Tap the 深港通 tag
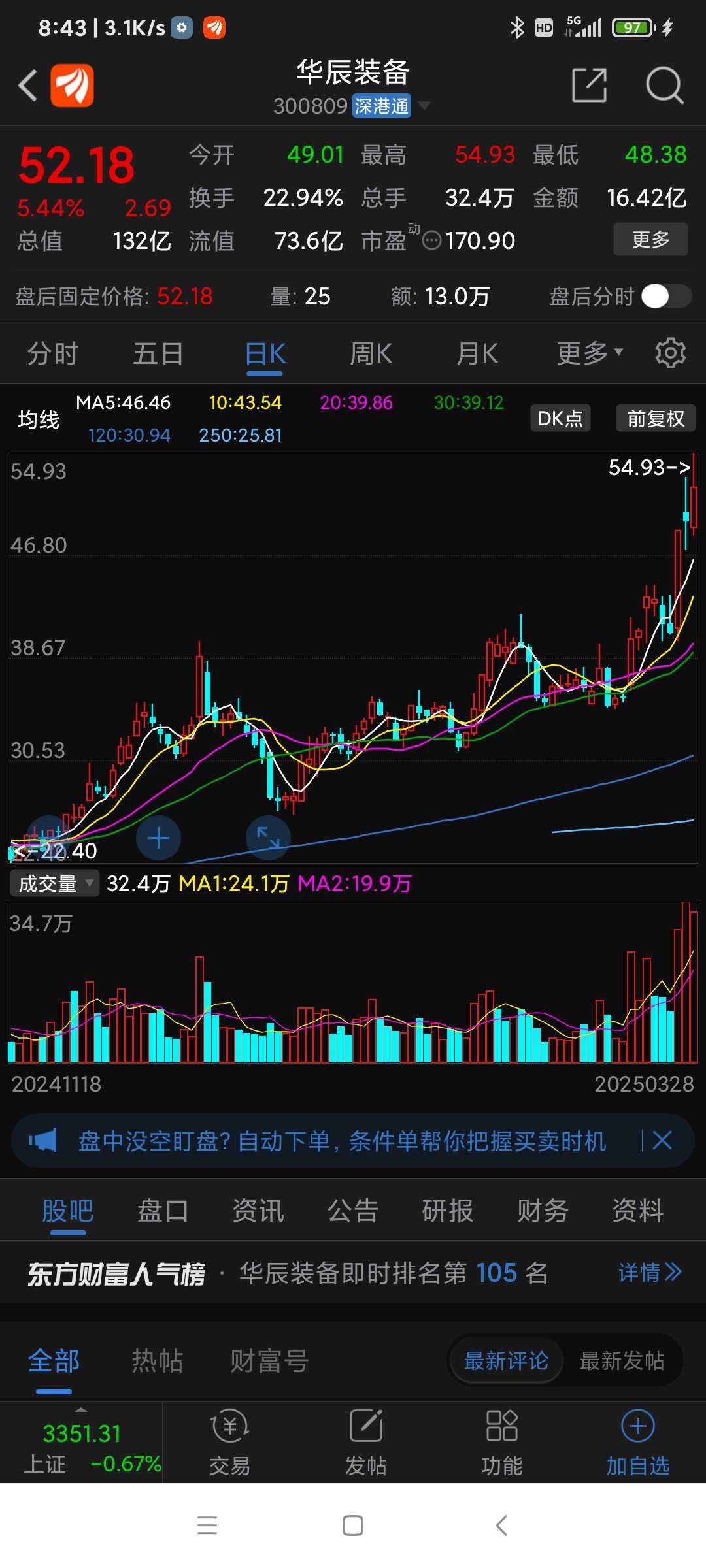Screen dimensions: 706x1568 tap(382, 106)
